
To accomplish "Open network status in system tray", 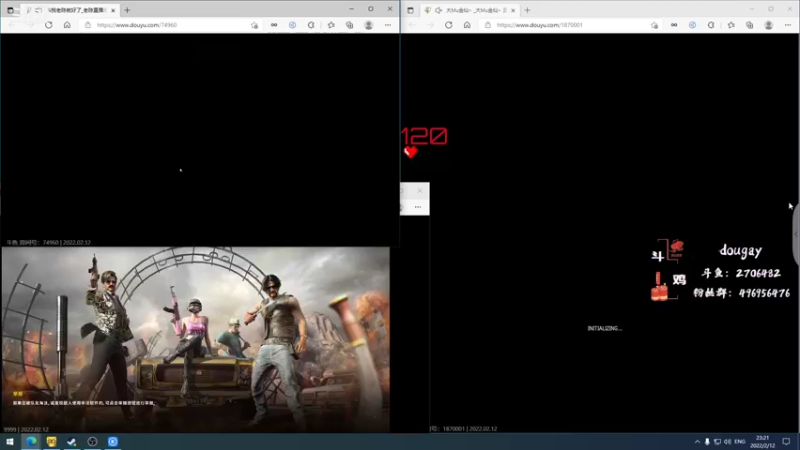I will click(717, 442).
